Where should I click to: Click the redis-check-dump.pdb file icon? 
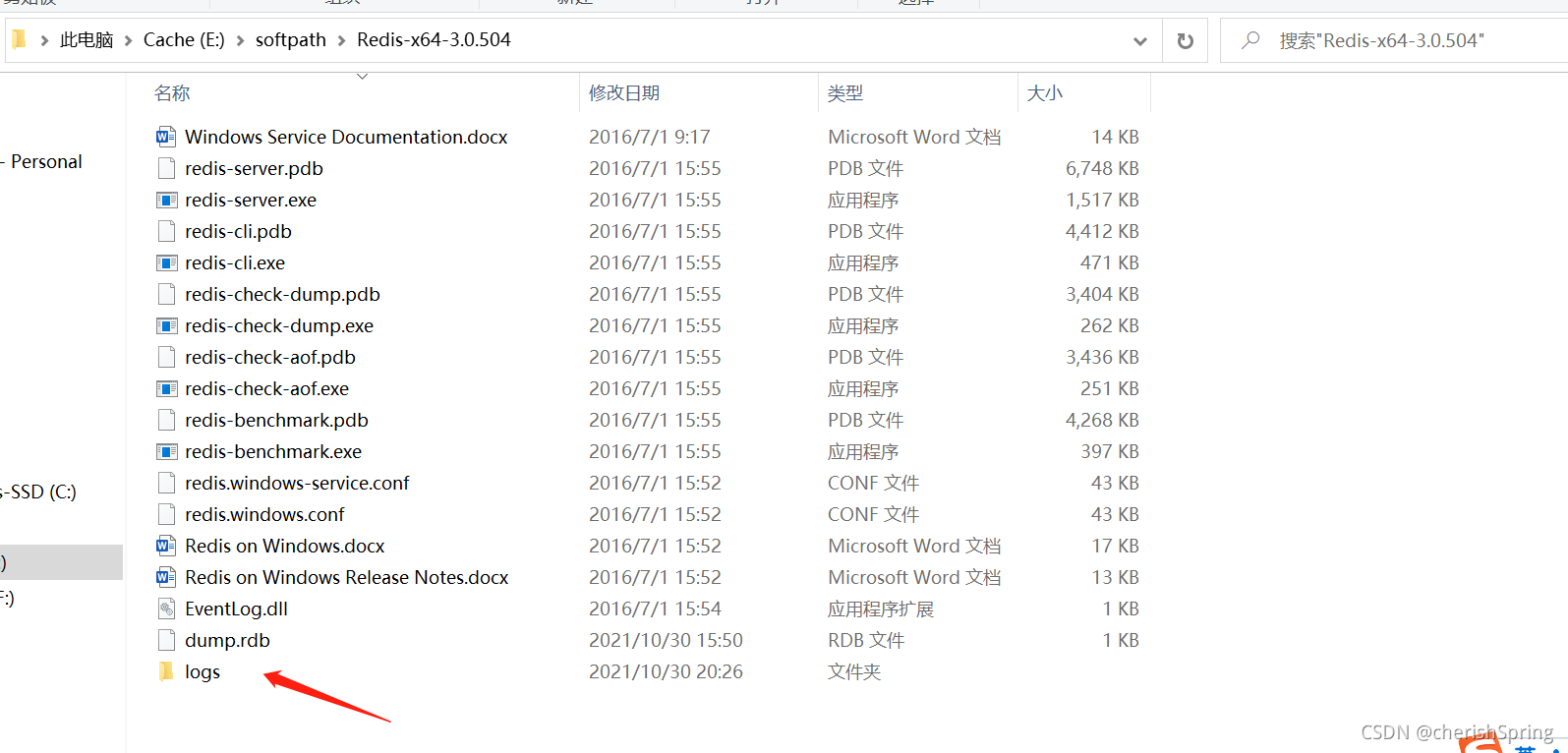click(x=167, y=294)
